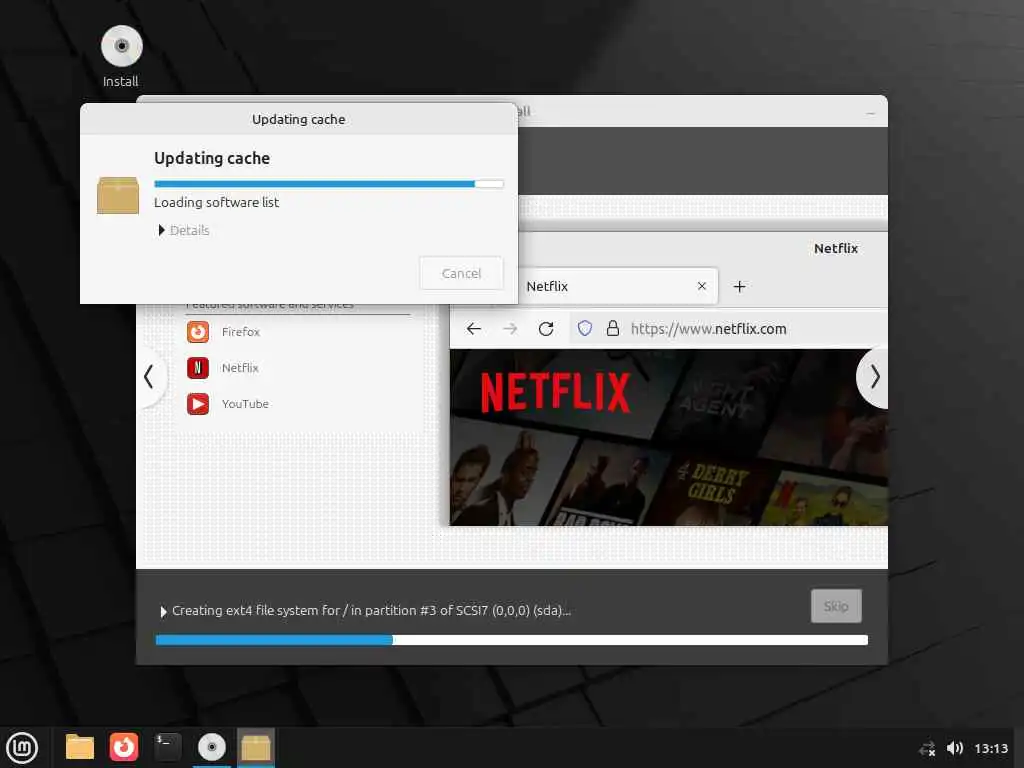Click the Cancel button in Updating cache dialog
The height and width of the screenshot is (768, 1024).
tap(461, 273)
